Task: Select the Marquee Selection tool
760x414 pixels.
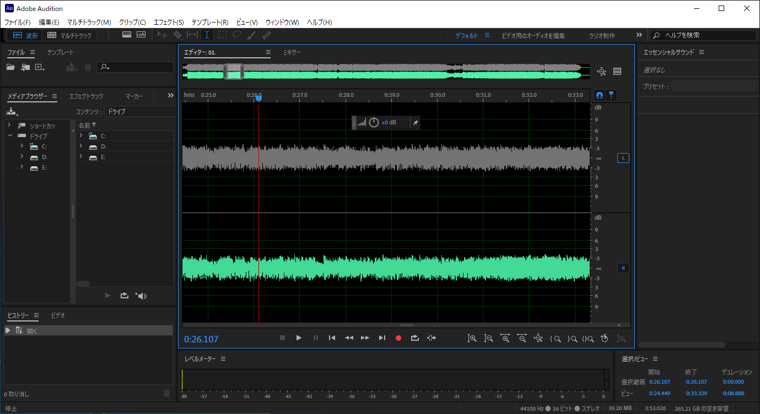Action: (222, 35)
